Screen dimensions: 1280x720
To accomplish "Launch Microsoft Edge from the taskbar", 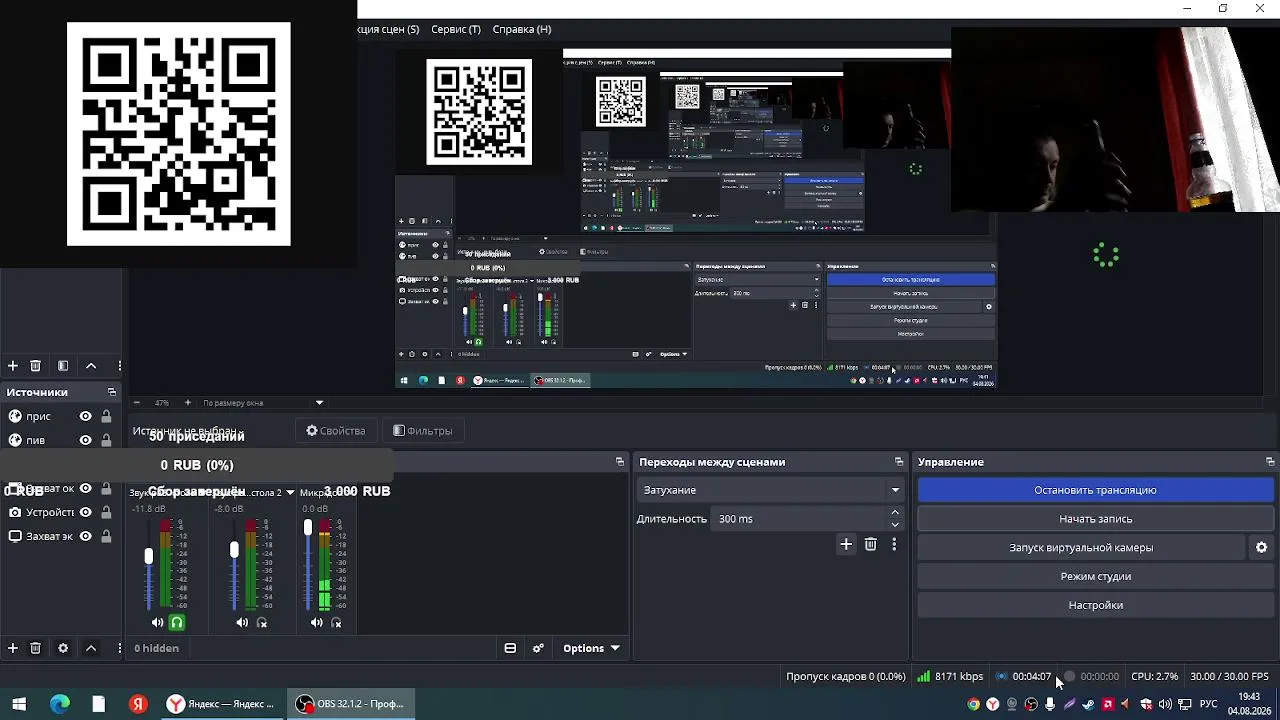I will click(x=60, y=704).
